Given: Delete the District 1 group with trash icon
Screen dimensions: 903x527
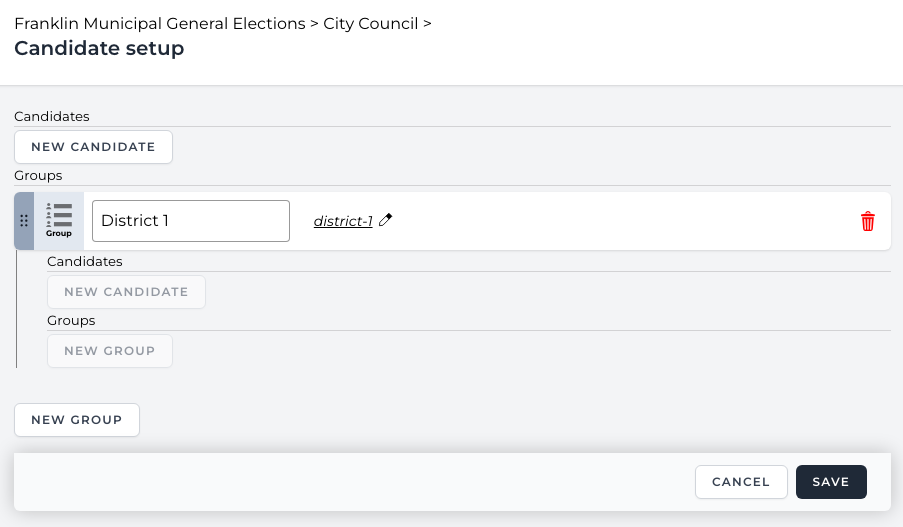Looking at the screenshot, I should click(867, 221).
